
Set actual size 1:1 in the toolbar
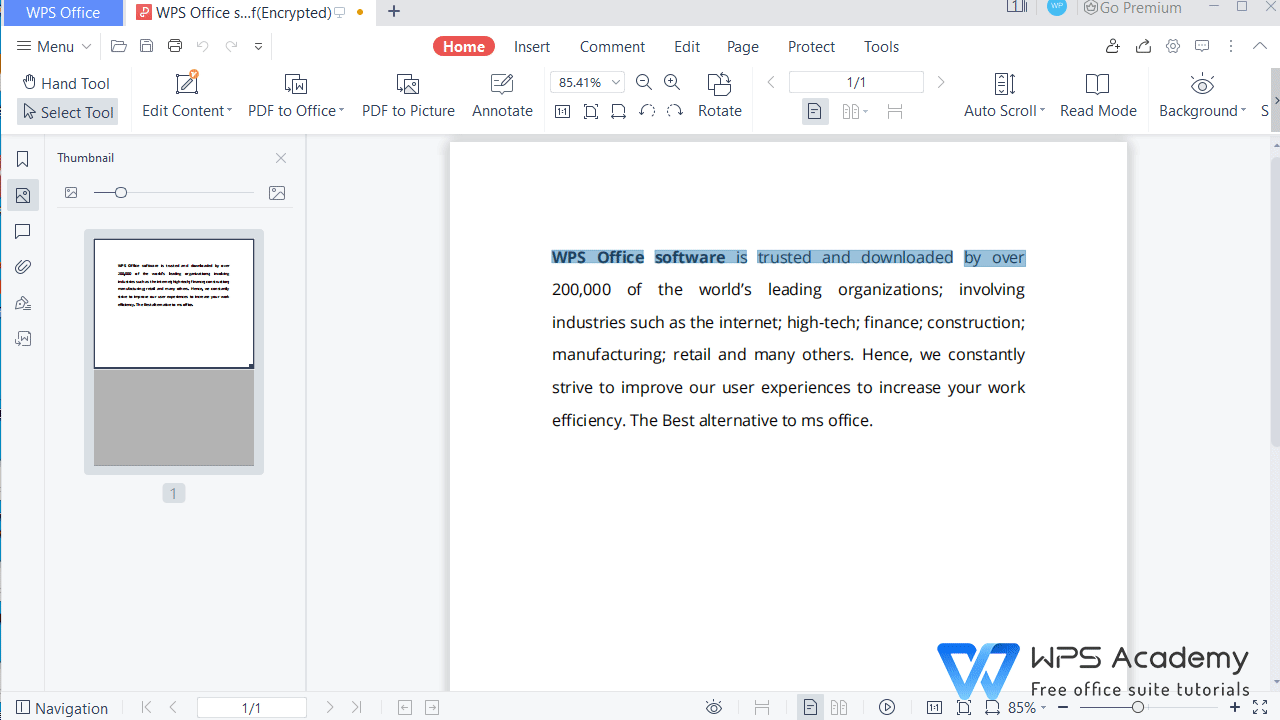(562, 111)
